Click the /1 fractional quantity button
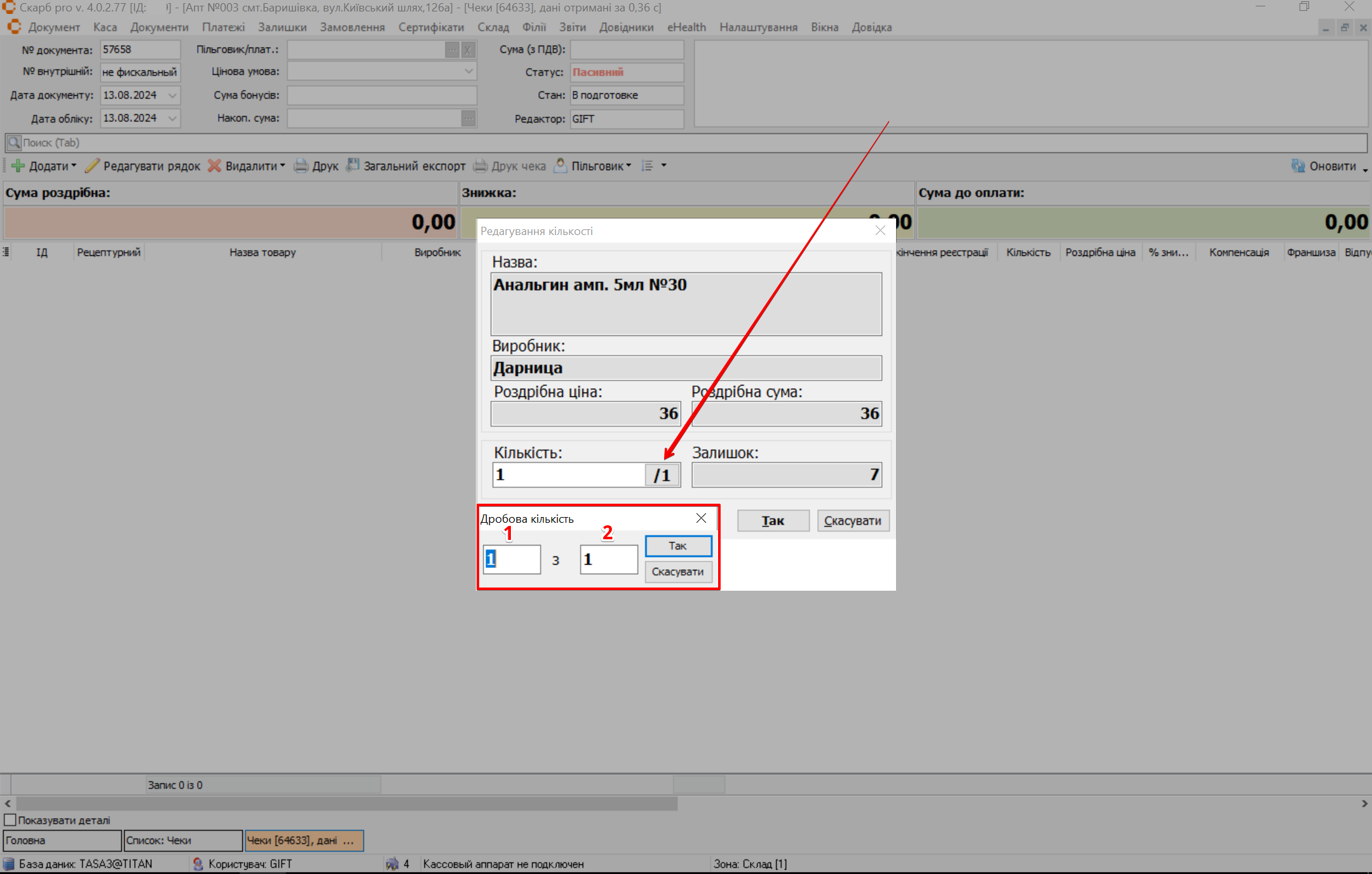Image resolution: width=1372 pixels, height=874 pixels. [662, 475]
